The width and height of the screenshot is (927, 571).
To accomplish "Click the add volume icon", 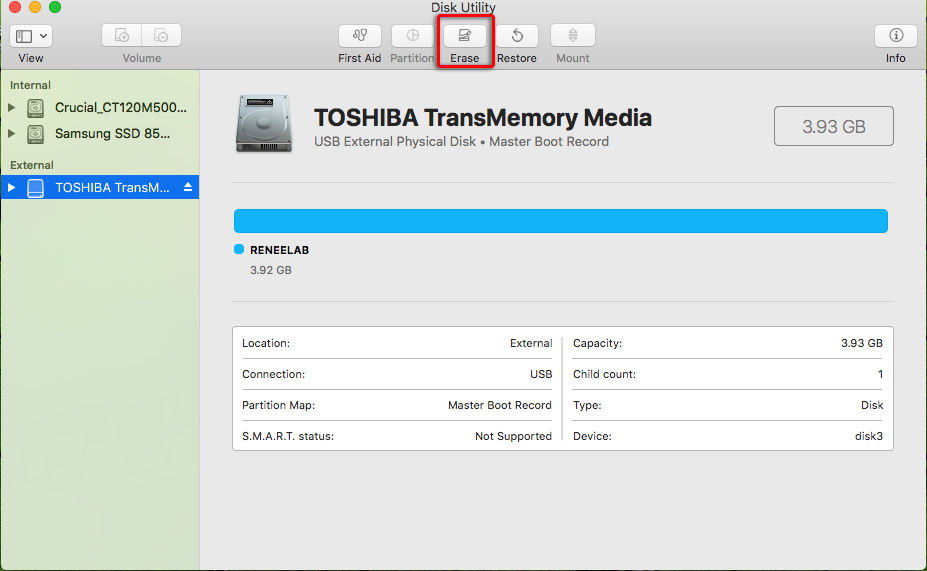I will (x=122, y=36).
